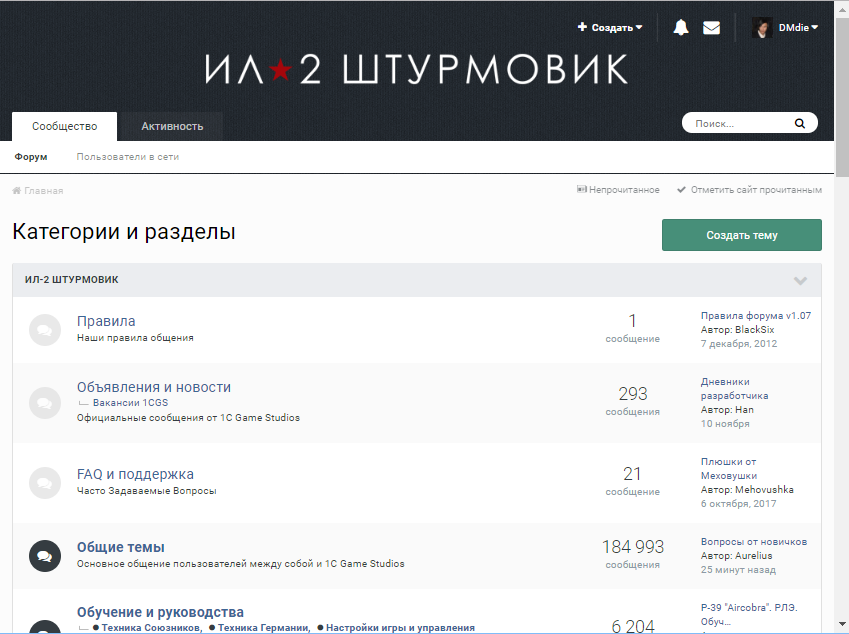The width and height of the screenshot is (849, 634).
Task: Click the Объявления и новости forum bubble icon
Action: tap(45, 402)
